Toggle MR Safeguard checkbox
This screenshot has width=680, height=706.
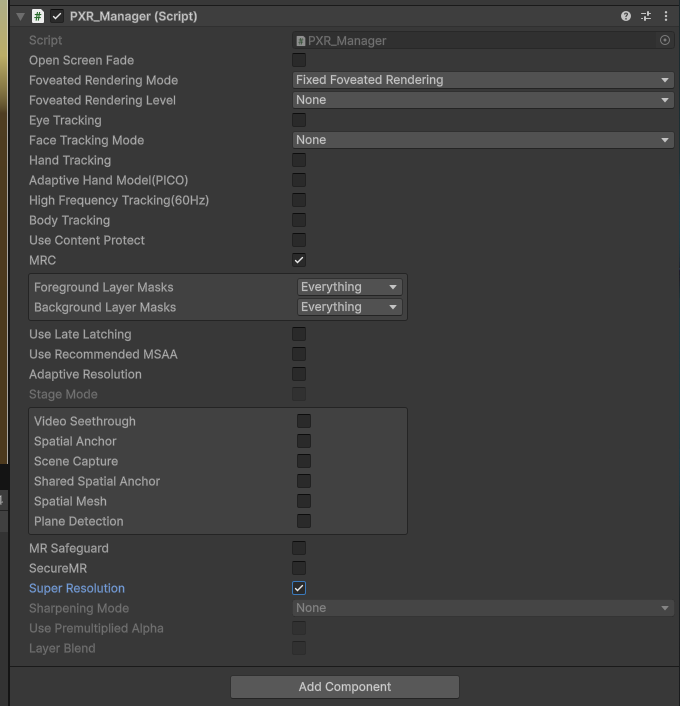tap(299, 548)
